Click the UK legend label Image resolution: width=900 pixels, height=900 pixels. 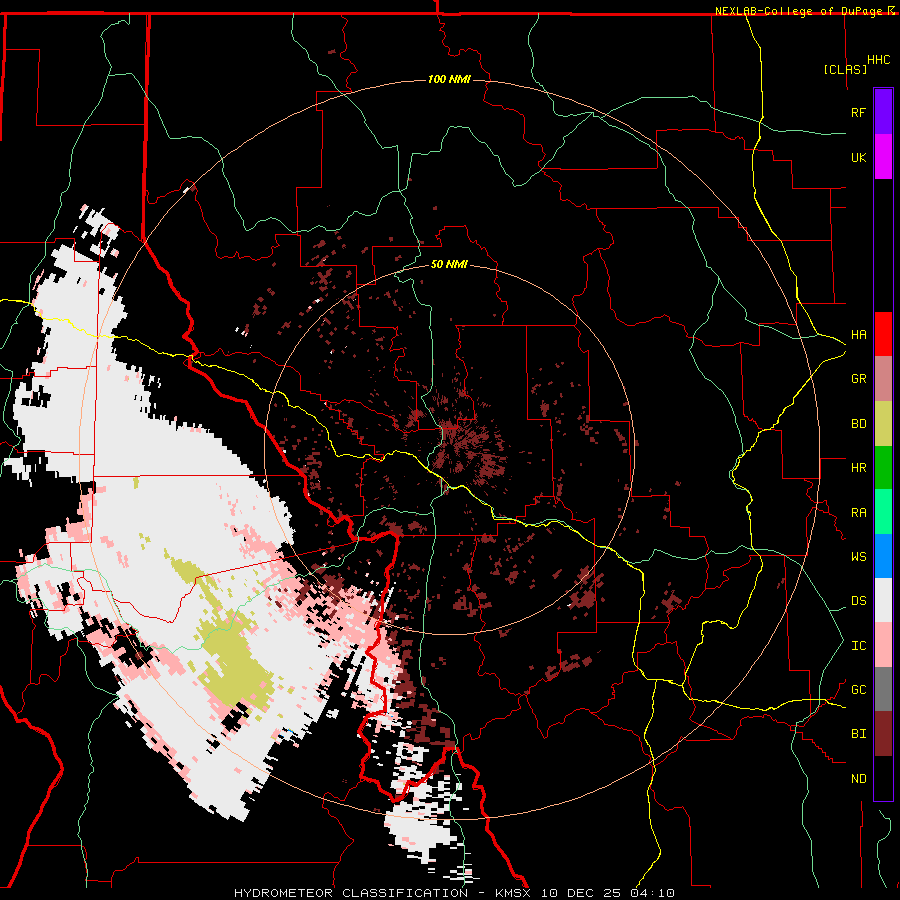click(859, 157)
